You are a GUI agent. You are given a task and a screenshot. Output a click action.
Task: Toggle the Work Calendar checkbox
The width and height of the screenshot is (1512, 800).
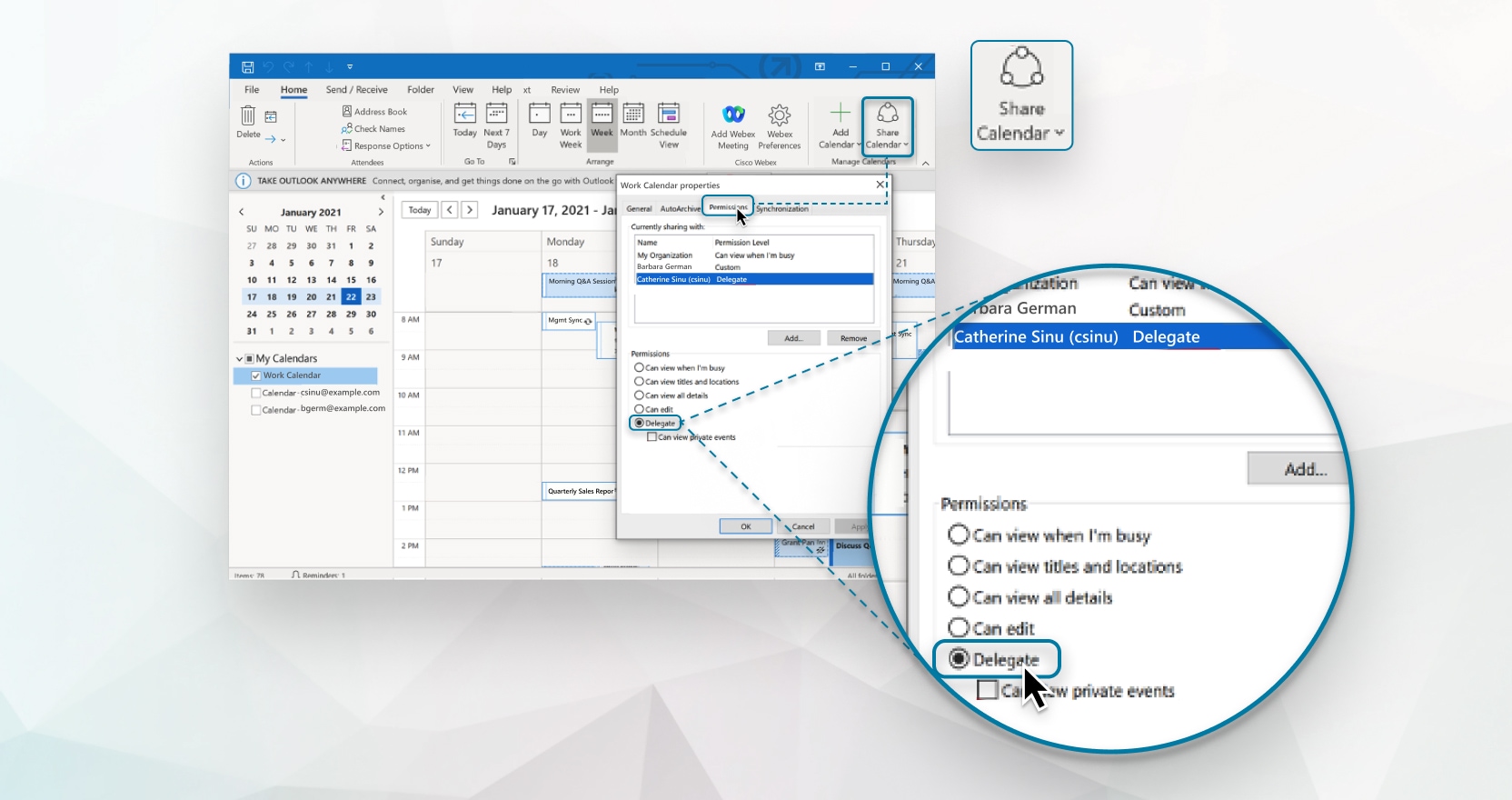coord(256,375)
